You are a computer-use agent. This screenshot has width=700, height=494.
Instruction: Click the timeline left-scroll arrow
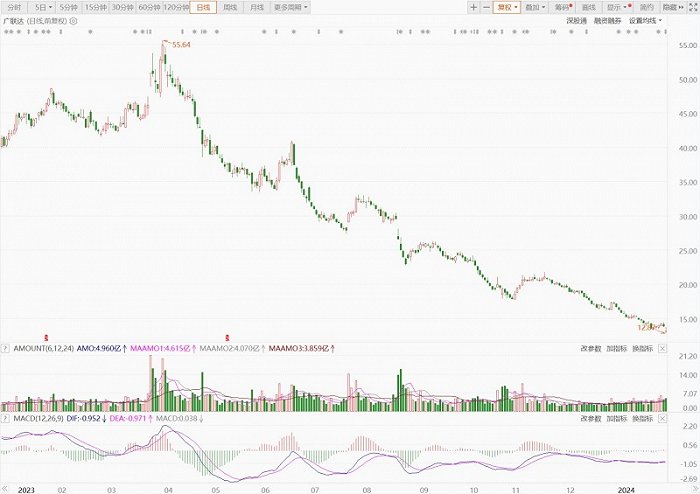tap(5, 488)
